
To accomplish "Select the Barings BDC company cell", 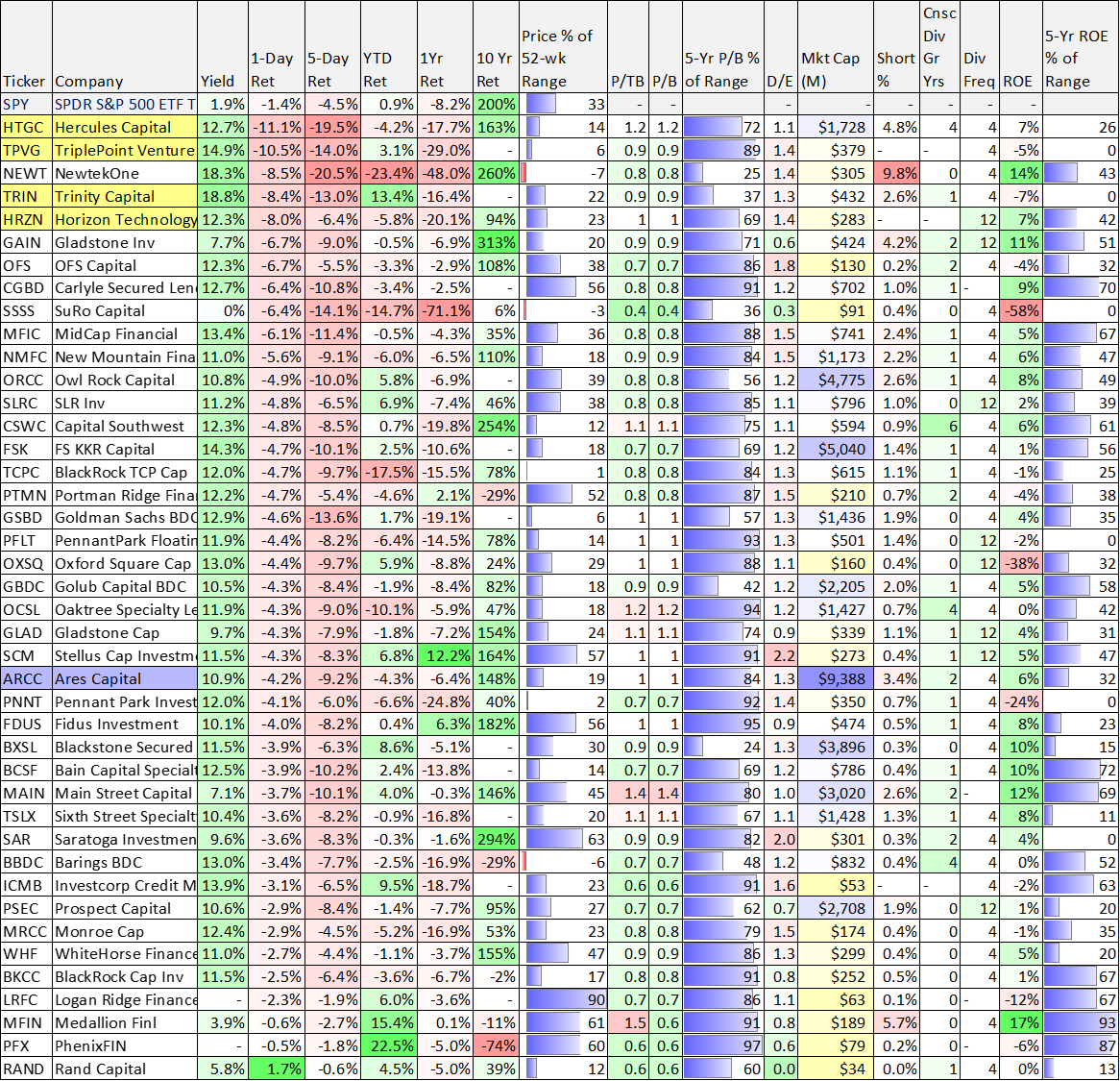I will (124, 862).
